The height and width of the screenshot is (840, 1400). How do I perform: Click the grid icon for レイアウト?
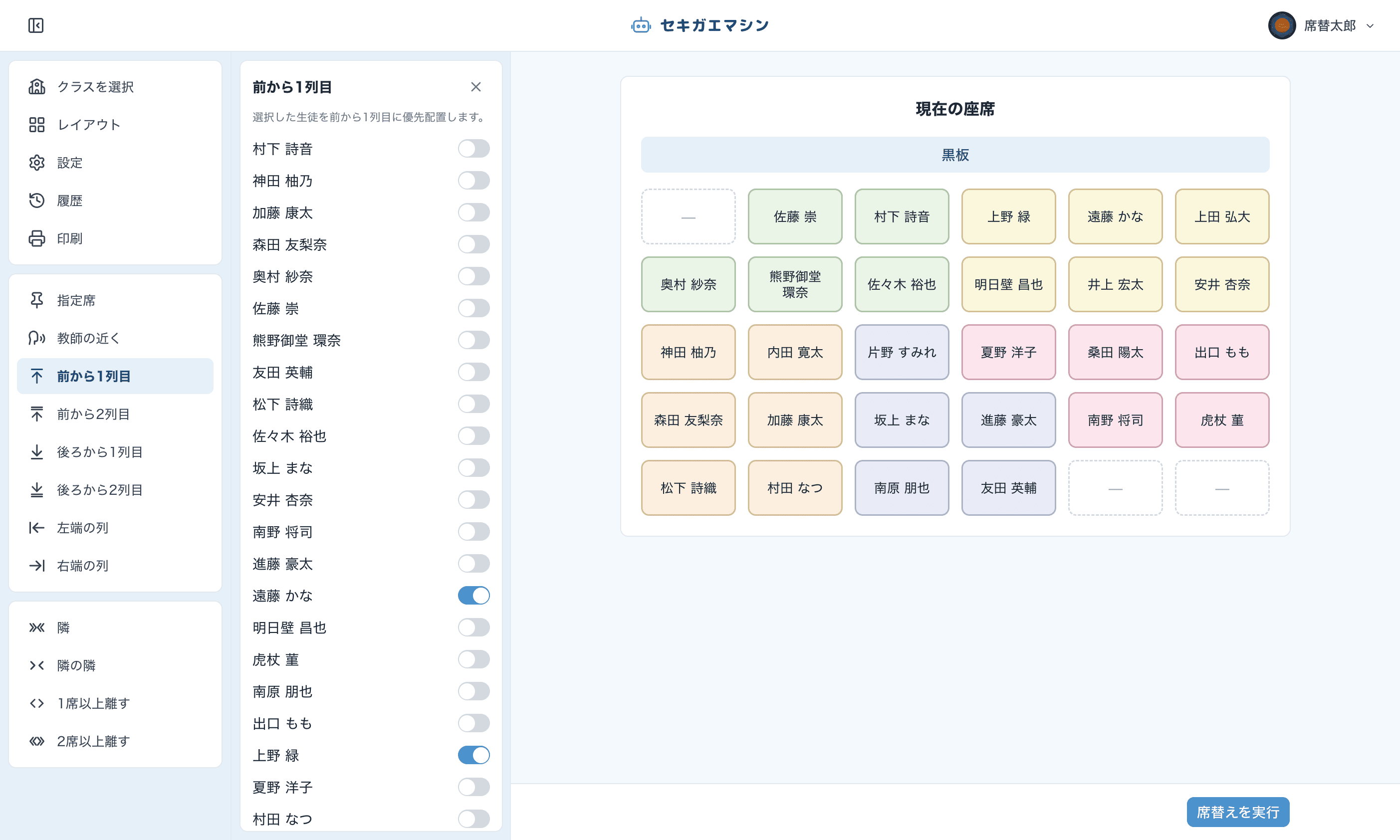(37, 125)
